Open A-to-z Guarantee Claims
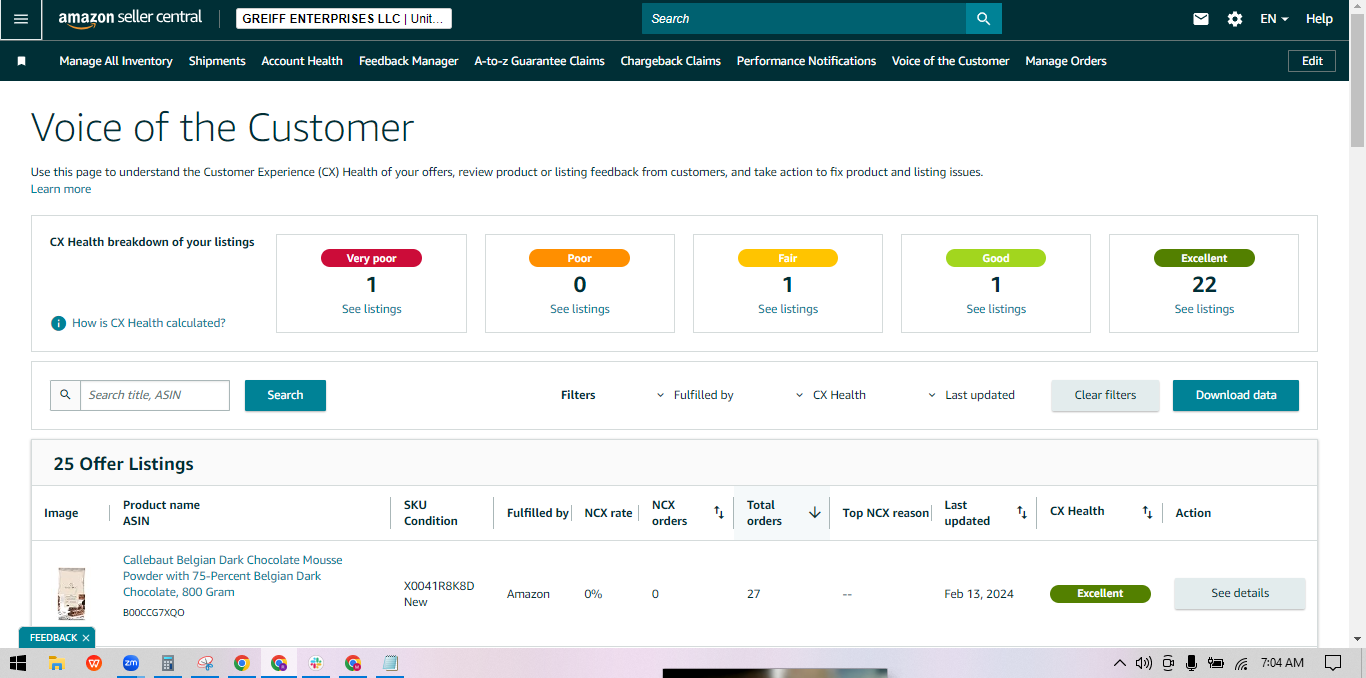The width and height of the screenshot is (1366, 678). (539, 61)
